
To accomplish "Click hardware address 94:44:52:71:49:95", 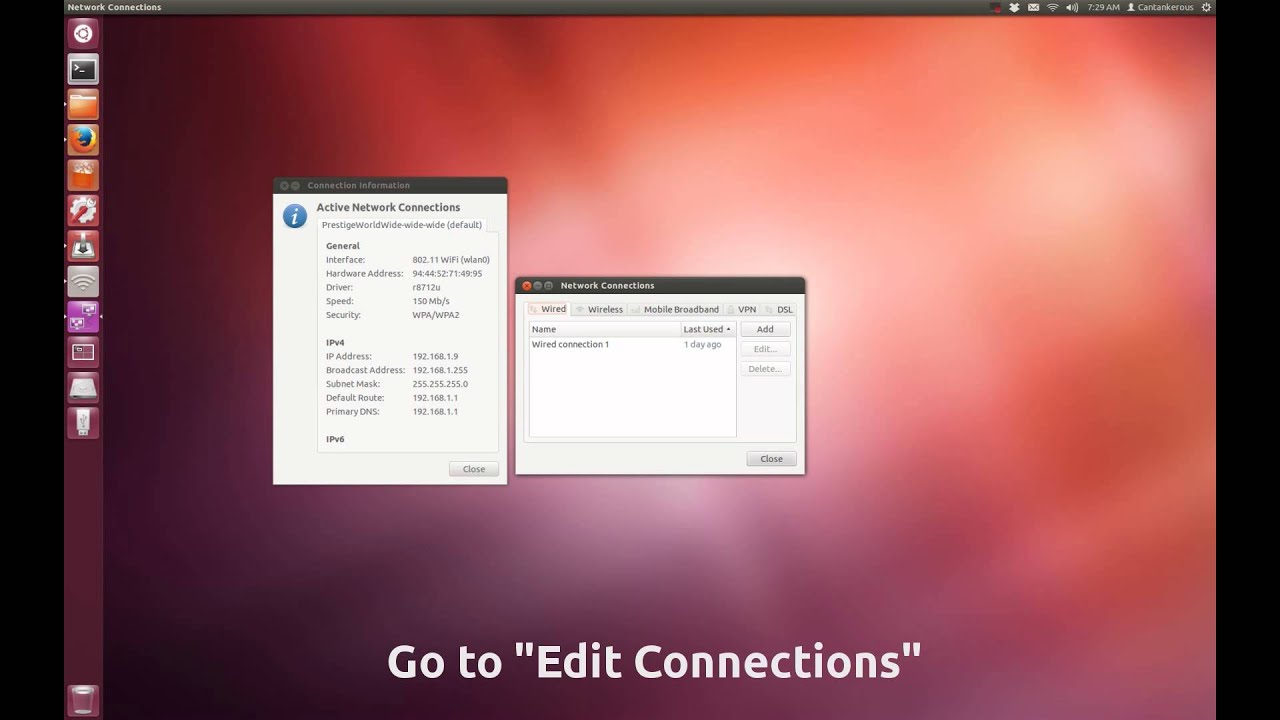I will click(447, 273).
